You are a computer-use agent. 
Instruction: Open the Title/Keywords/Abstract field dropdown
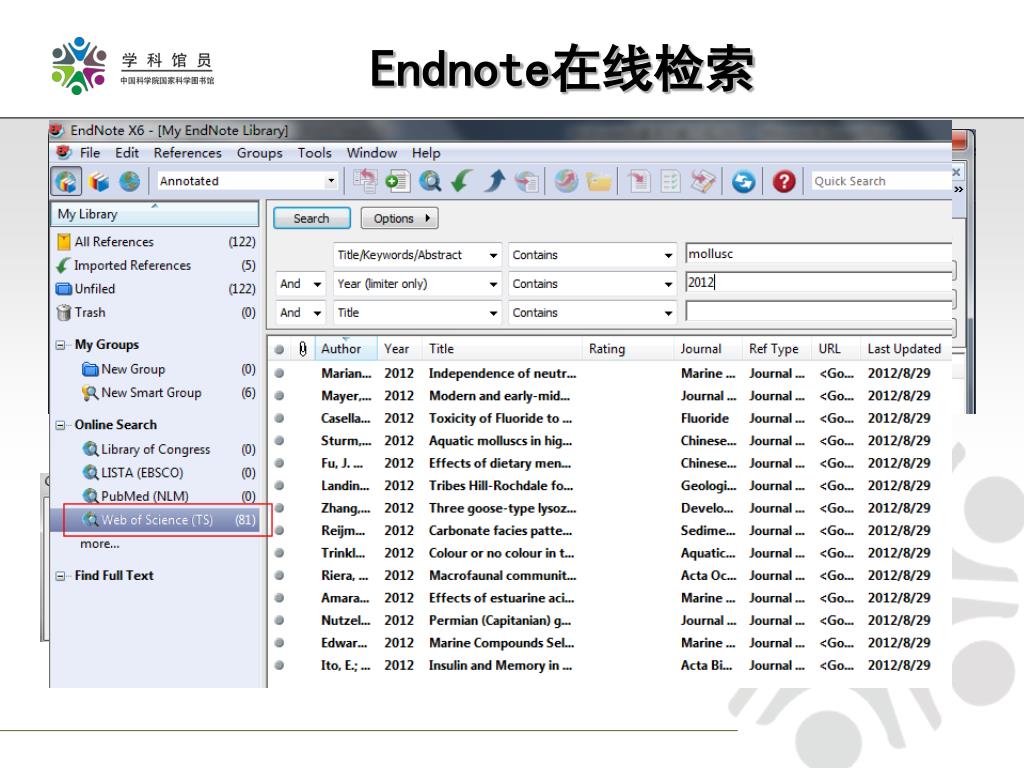click(493, 255)
